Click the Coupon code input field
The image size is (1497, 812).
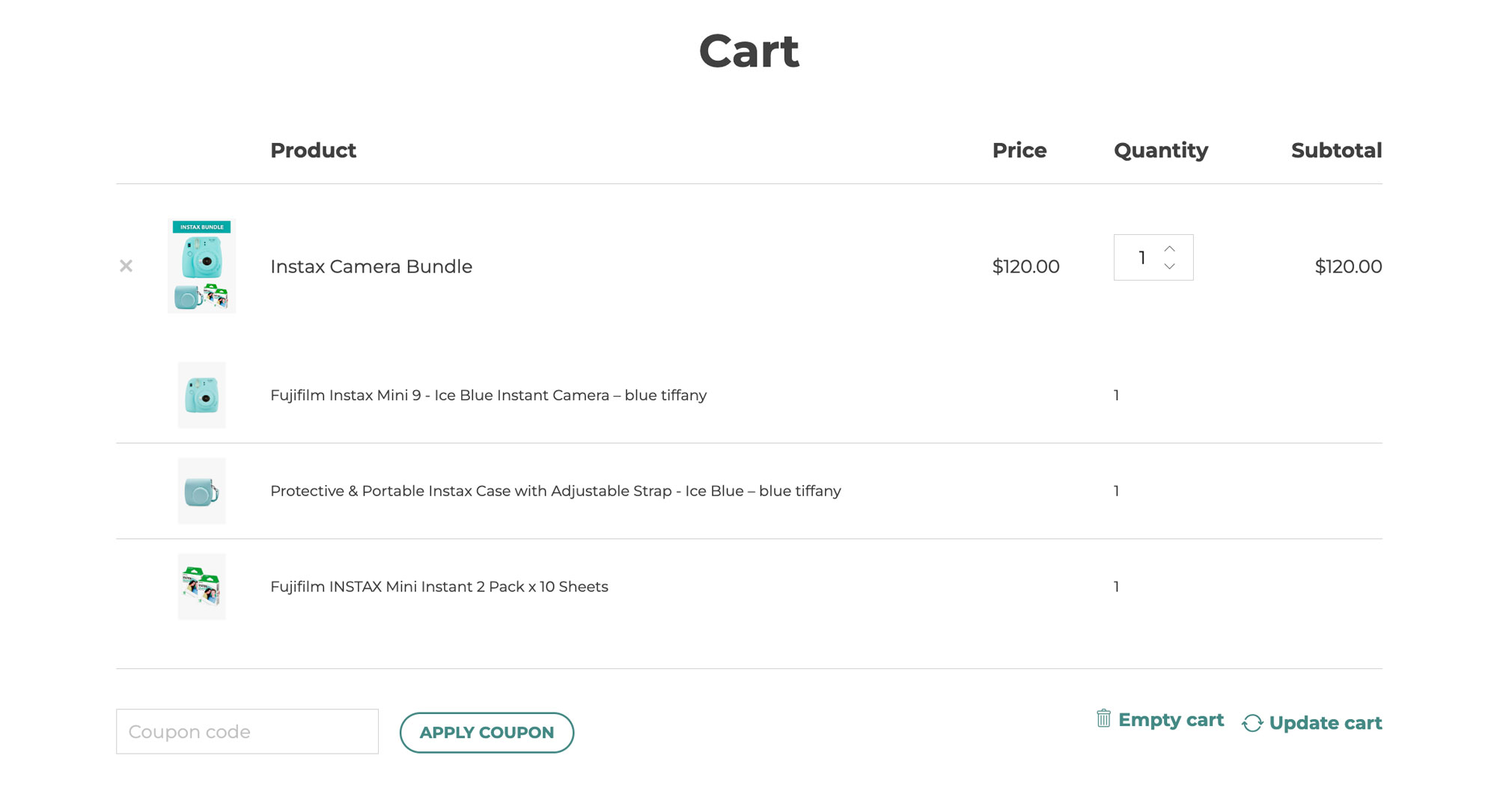coord(247,731)
